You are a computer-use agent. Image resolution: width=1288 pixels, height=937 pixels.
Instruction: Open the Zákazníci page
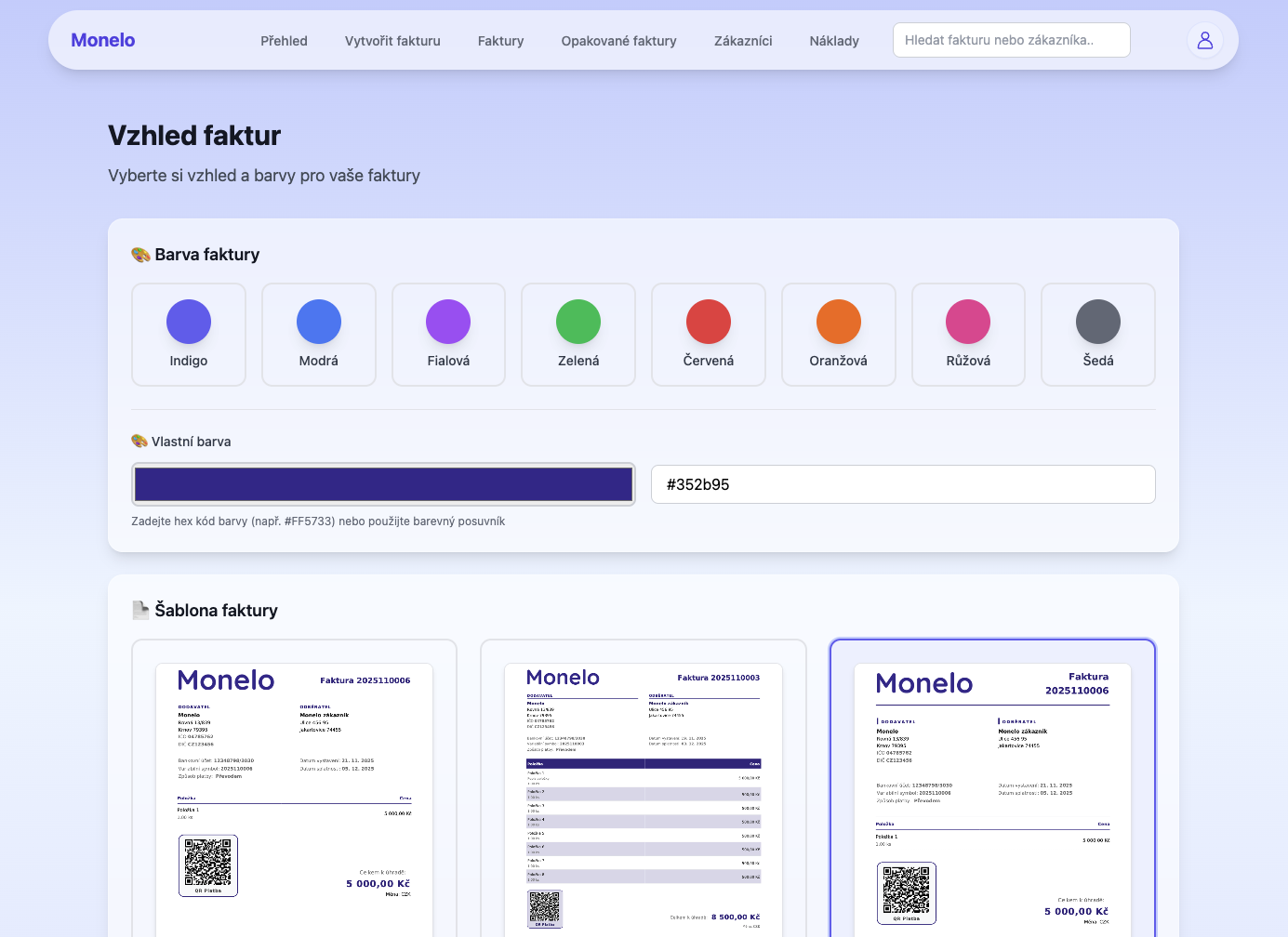coord(743,41)
